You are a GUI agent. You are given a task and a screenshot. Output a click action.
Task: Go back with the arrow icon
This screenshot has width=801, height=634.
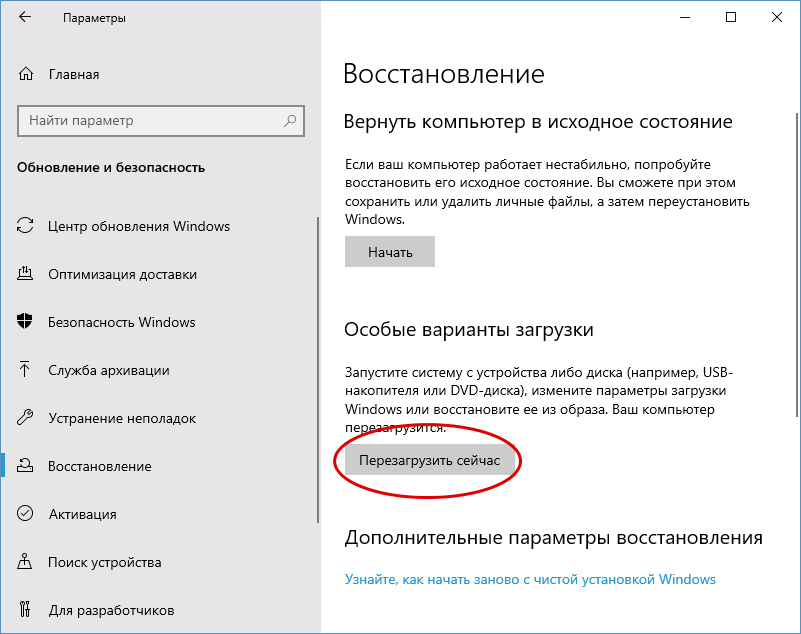(x=25, y=17)
